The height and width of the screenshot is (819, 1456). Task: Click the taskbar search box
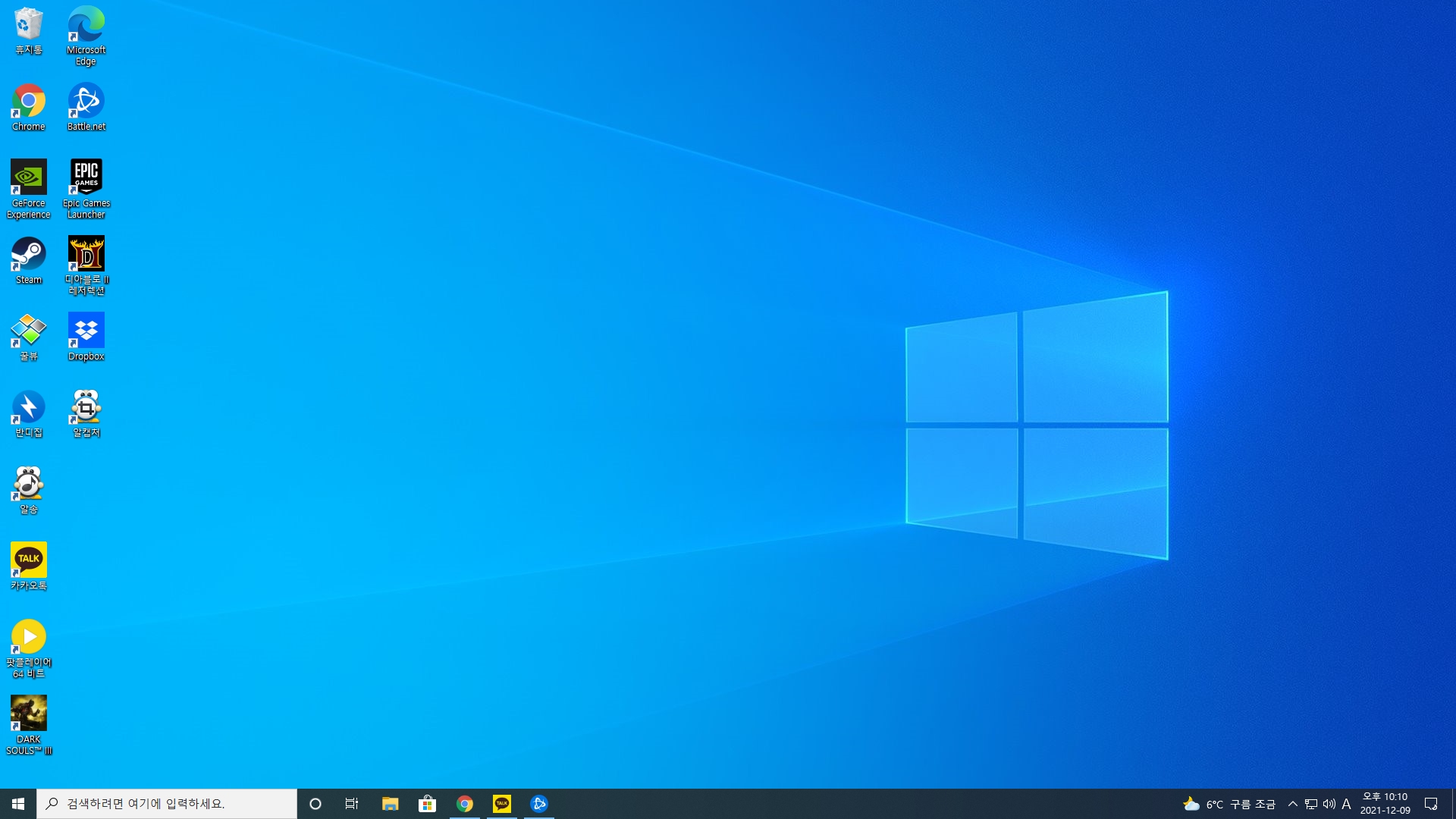click(x=167, y=804)
